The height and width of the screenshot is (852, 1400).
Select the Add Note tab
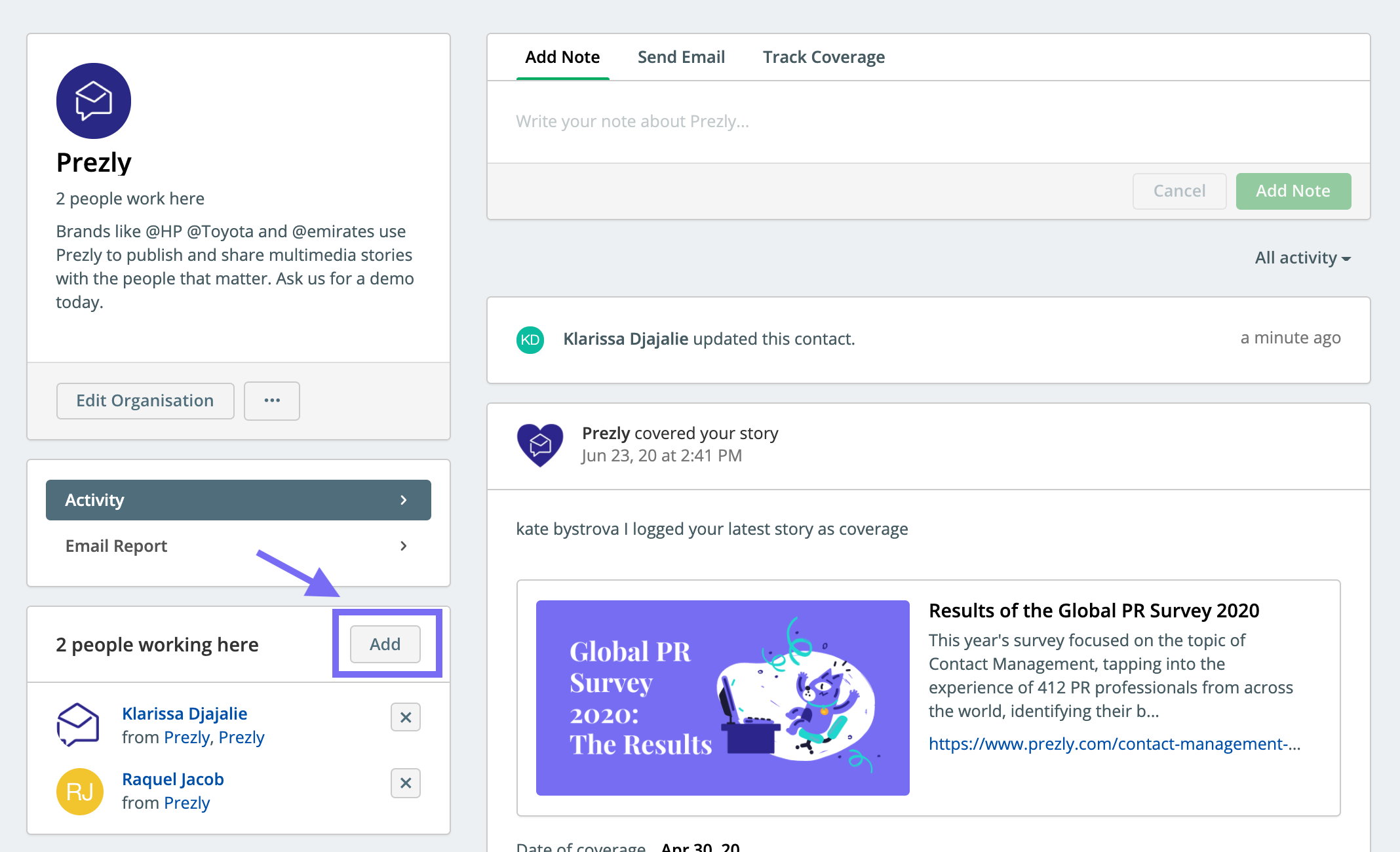tap(562, 57)
